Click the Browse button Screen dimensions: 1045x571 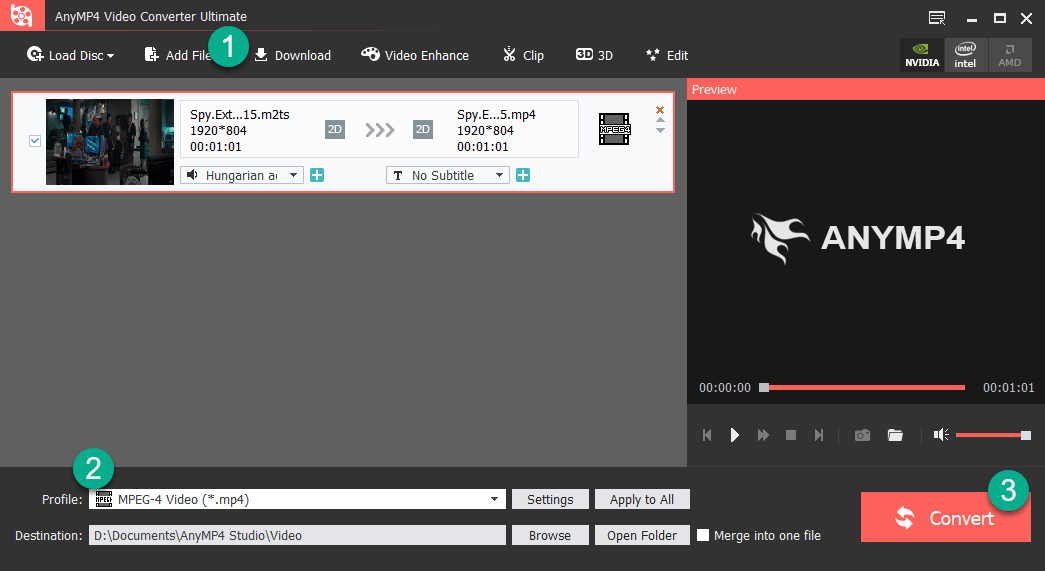pyautogui.click(x=550, y=535)
